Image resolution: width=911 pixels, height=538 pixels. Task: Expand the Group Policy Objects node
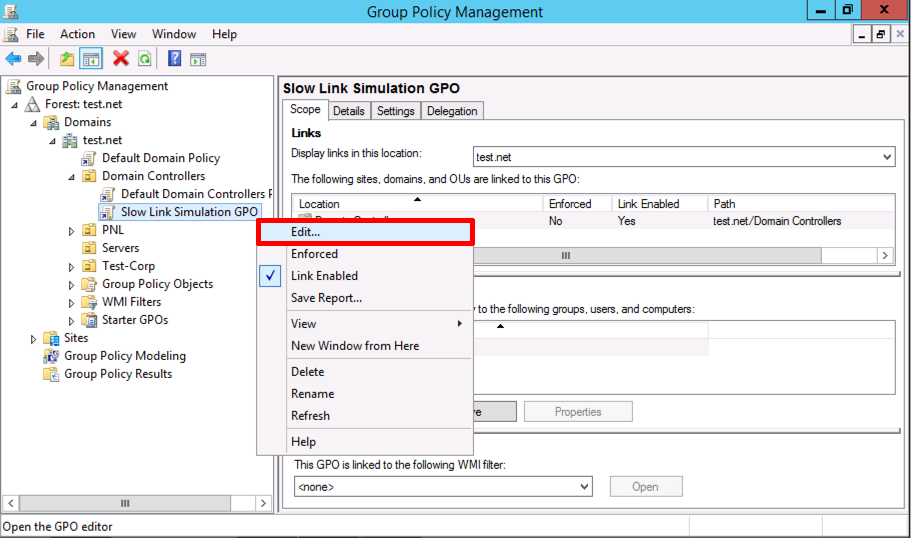click(71, 285)
